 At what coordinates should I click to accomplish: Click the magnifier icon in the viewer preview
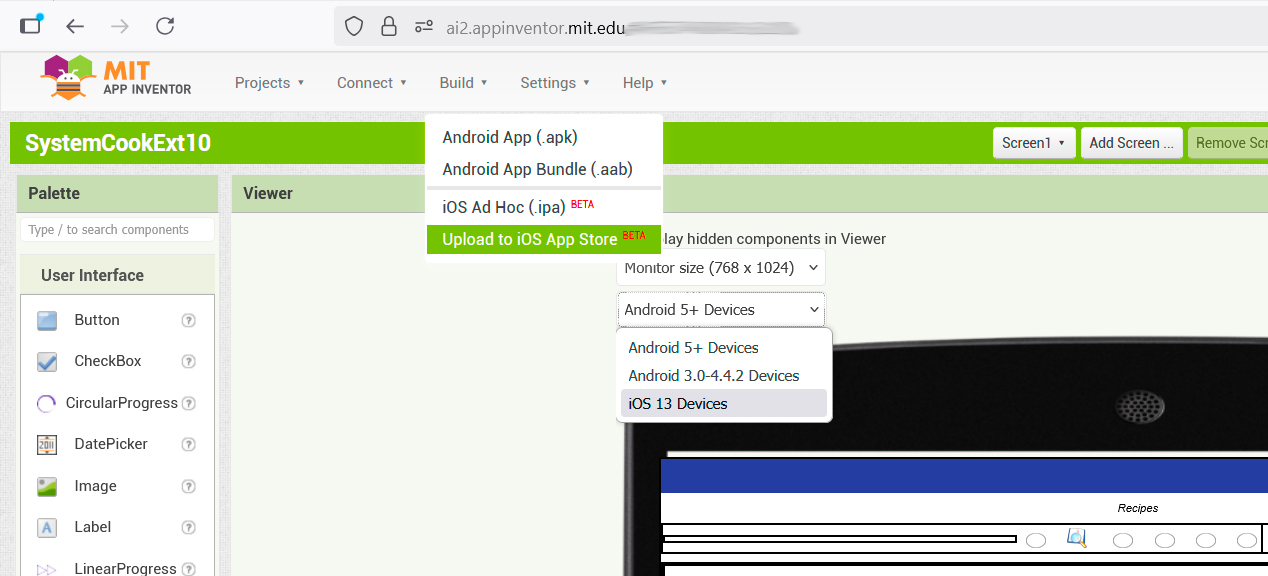click(x=1076, y=538)
